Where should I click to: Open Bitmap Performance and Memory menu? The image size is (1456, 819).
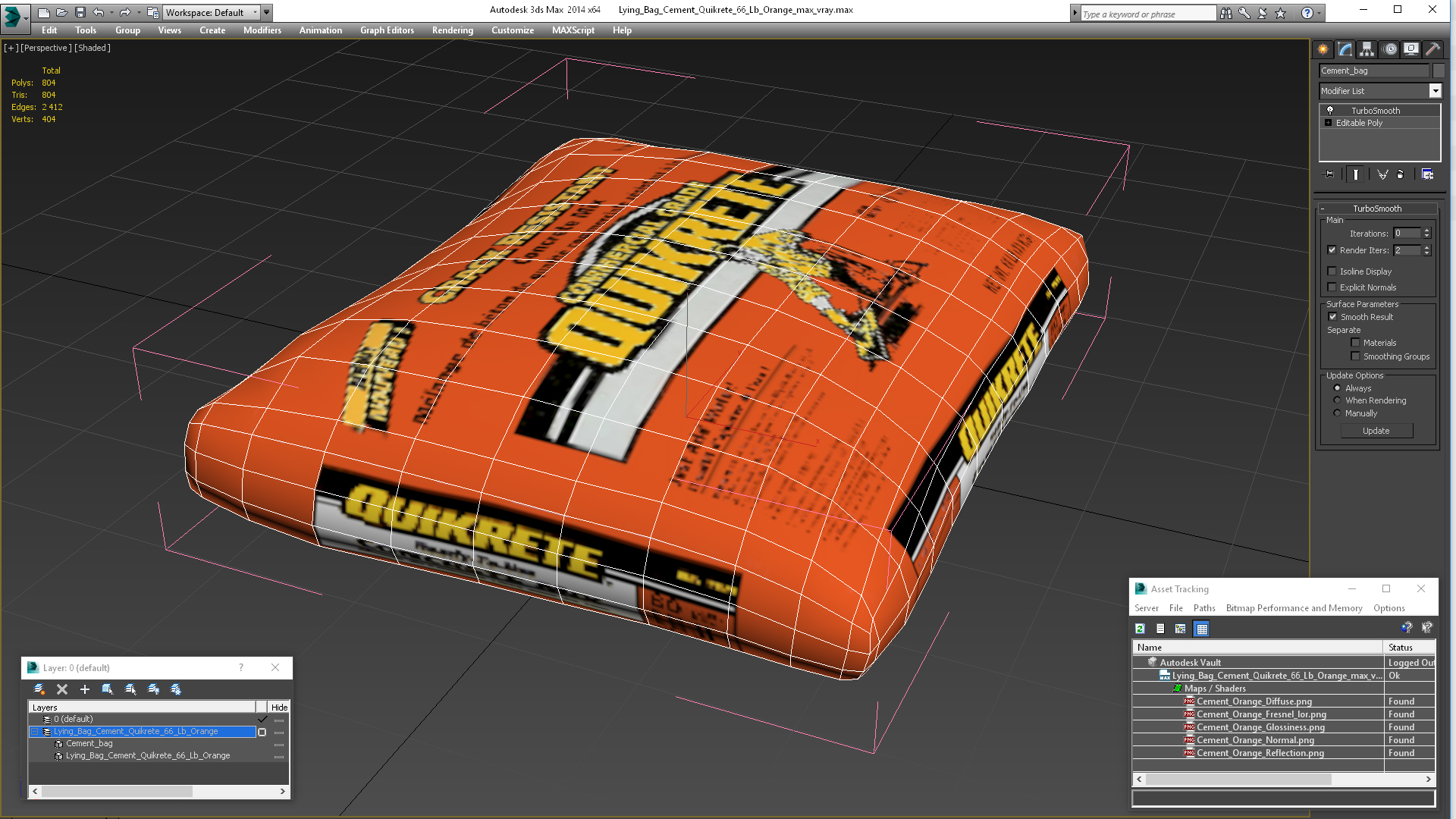coord(1294,608)
